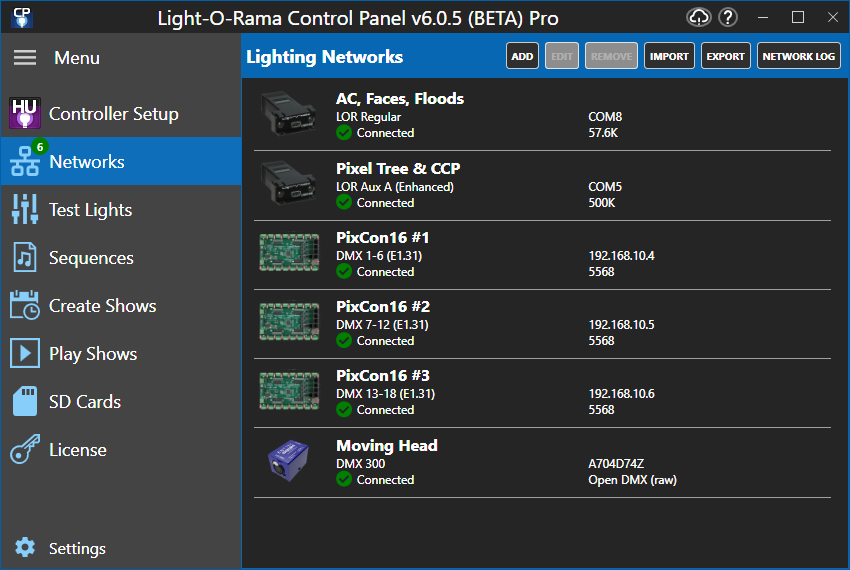850x570 pixels.
Task: Click the REMOVE network button
Action: click(x=611, y=56)
